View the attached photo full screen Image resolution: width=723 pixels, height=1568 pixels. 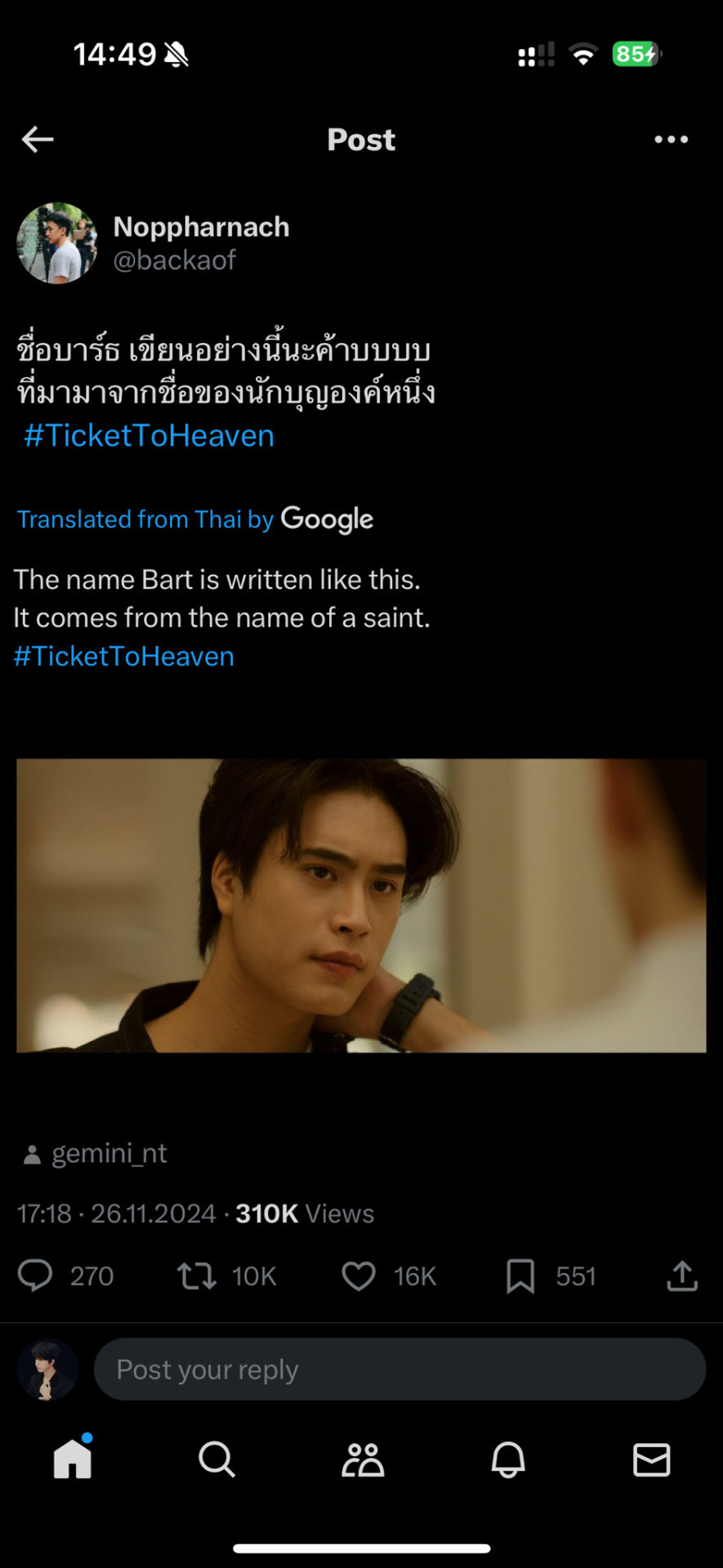(x=361, y=906)
